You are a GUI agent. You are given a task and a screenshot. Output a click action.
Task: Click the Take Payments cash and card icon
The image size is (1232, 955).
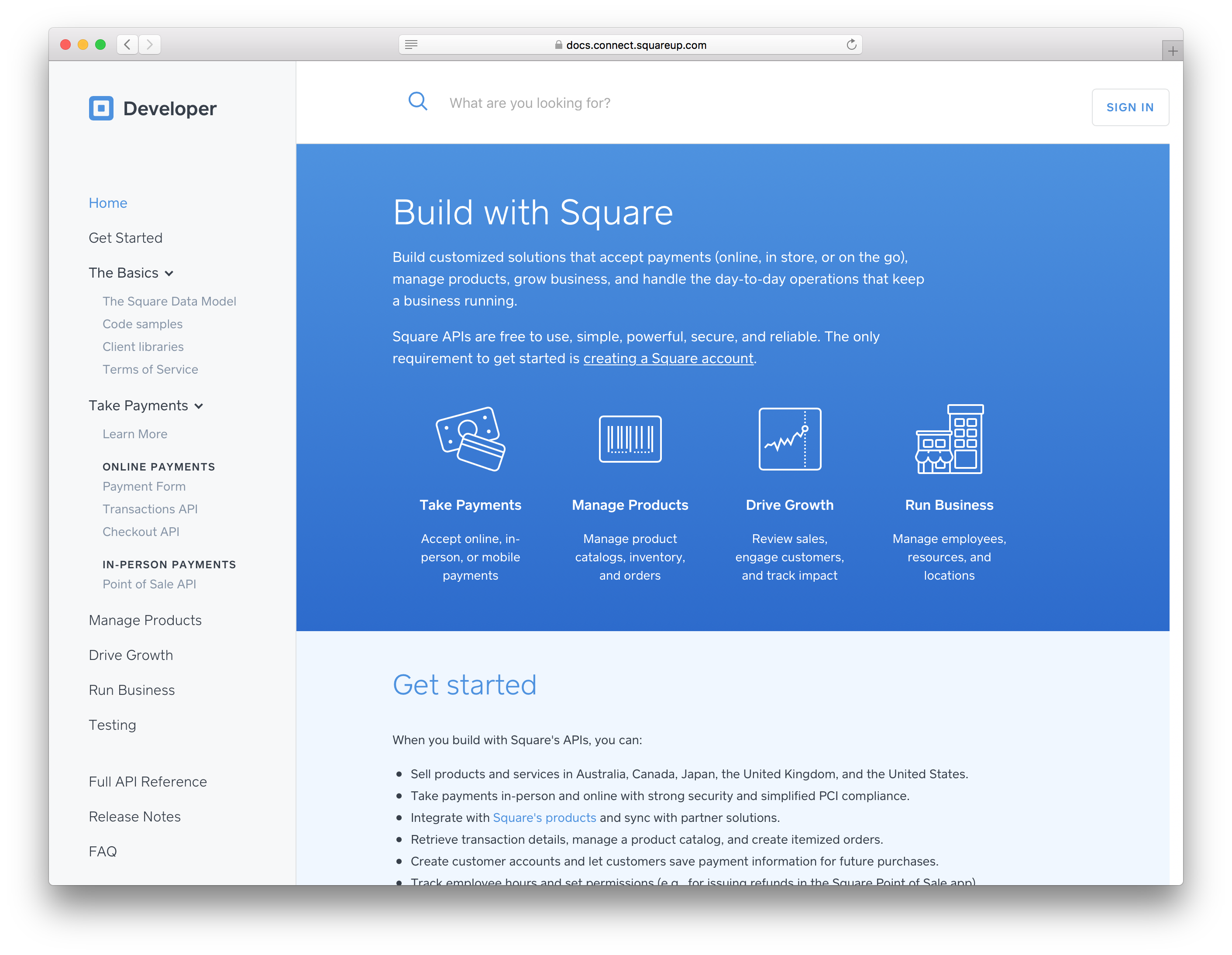[470, 439]
